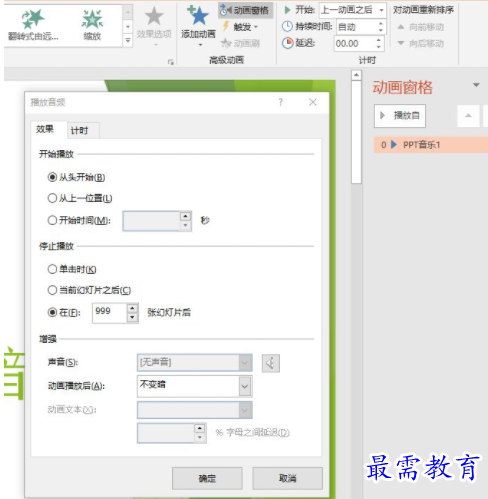488x499 pixels.
Task: Expand the animation gallery more arrow
Action: (128, 41)
